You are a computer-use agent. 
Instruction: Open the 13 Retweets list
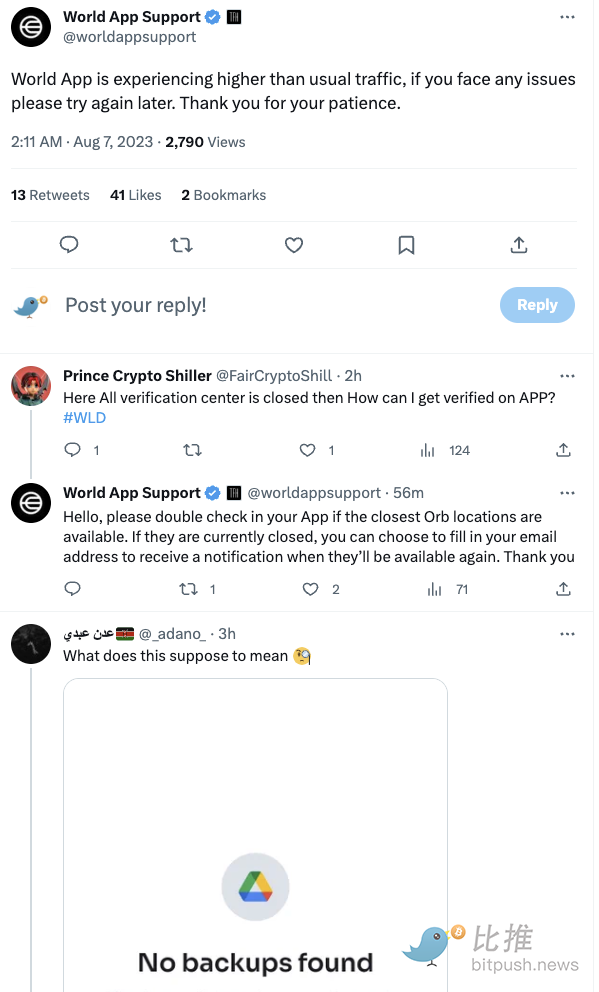(x=50, y=195)
